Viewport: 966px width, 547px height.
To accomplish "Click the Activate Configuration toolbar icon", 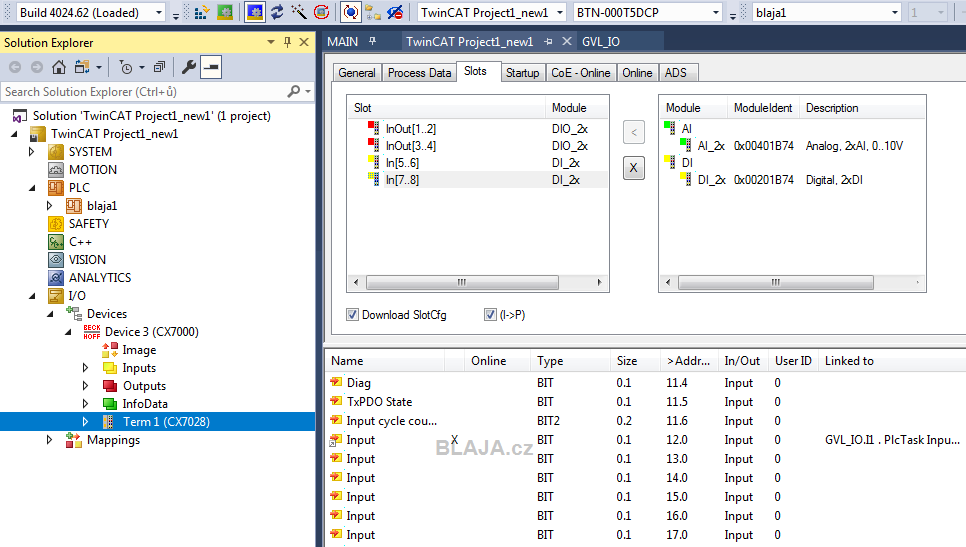I will [x=201, y=12].
